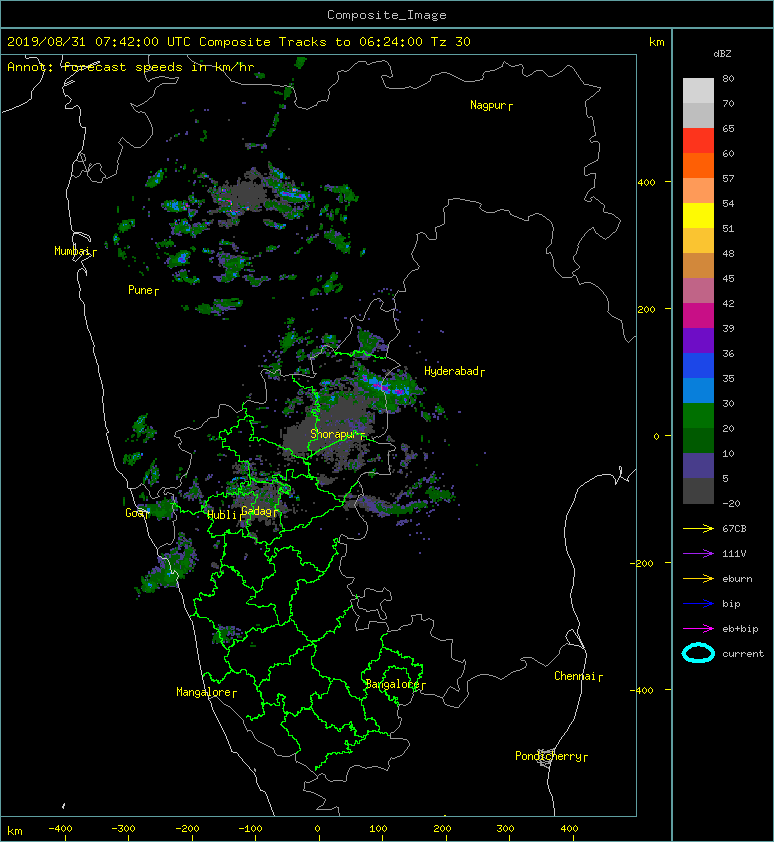
Task: Pick the orange 57–60 dBZ color swatch
Action: tap(698, 166)
